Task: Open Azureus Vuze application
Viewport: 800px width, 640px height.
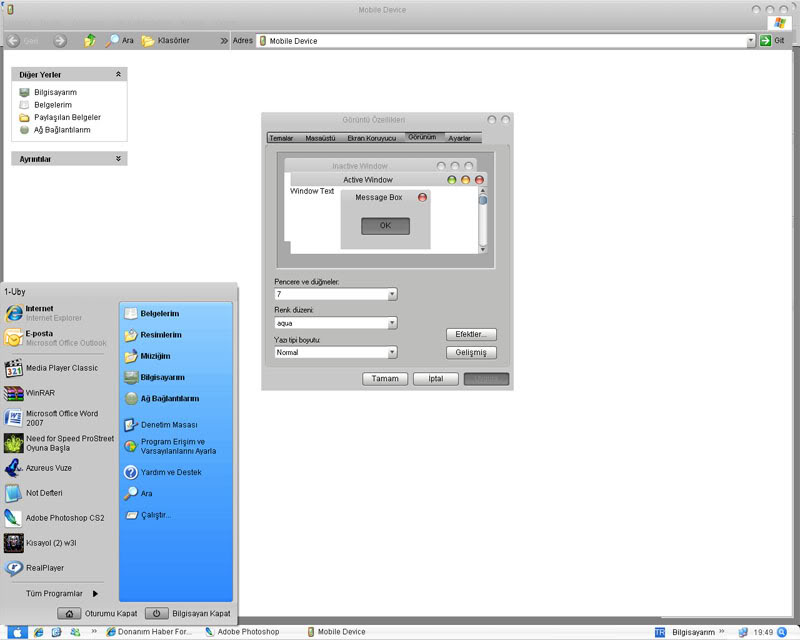Action: (48, 468)
